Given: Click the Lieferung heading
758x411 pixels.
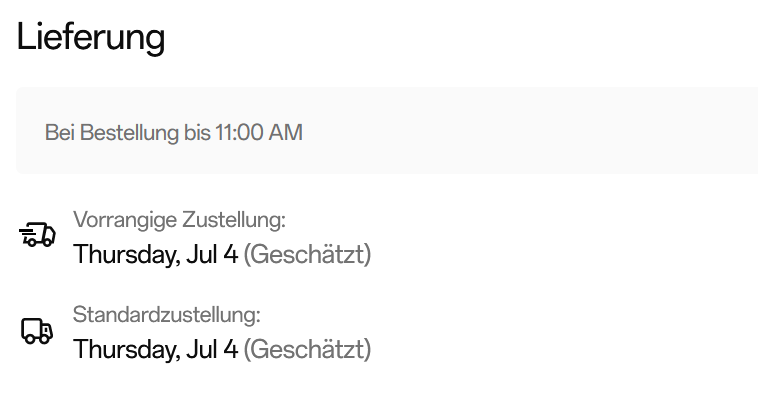Looking at the screenshot, I should 90,38.
